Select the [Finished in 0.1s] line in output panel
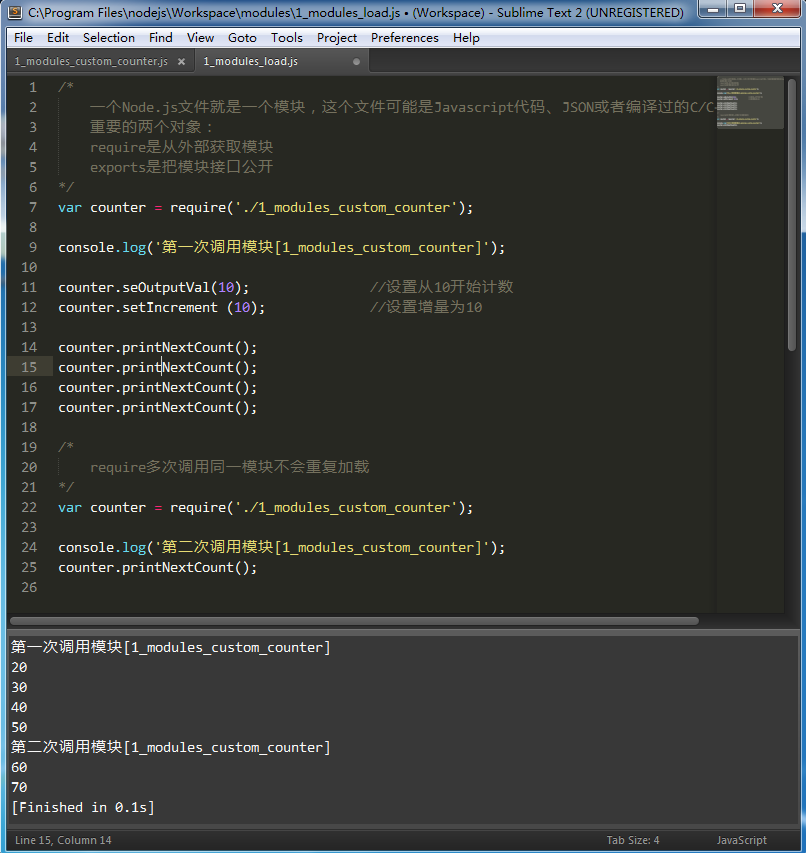Image resolution: width=806 pixels, height=853 pixels. [83, 807]
